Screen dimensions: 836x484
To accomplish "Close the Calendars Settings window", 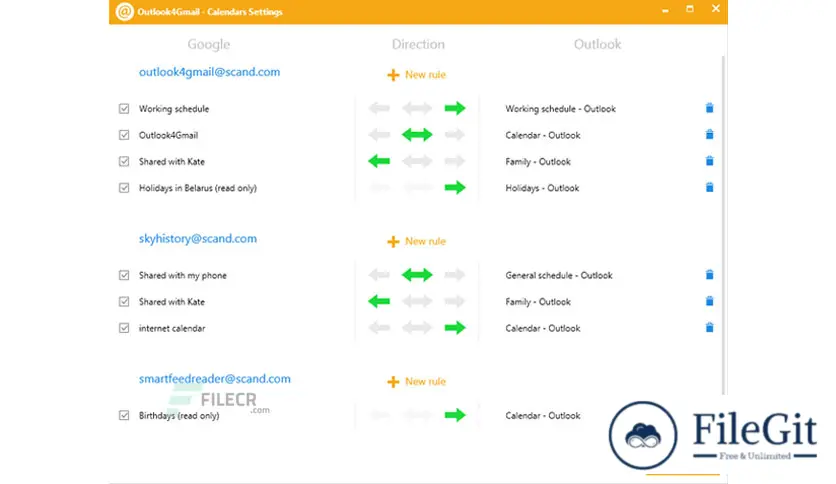I will click(716, 9).
